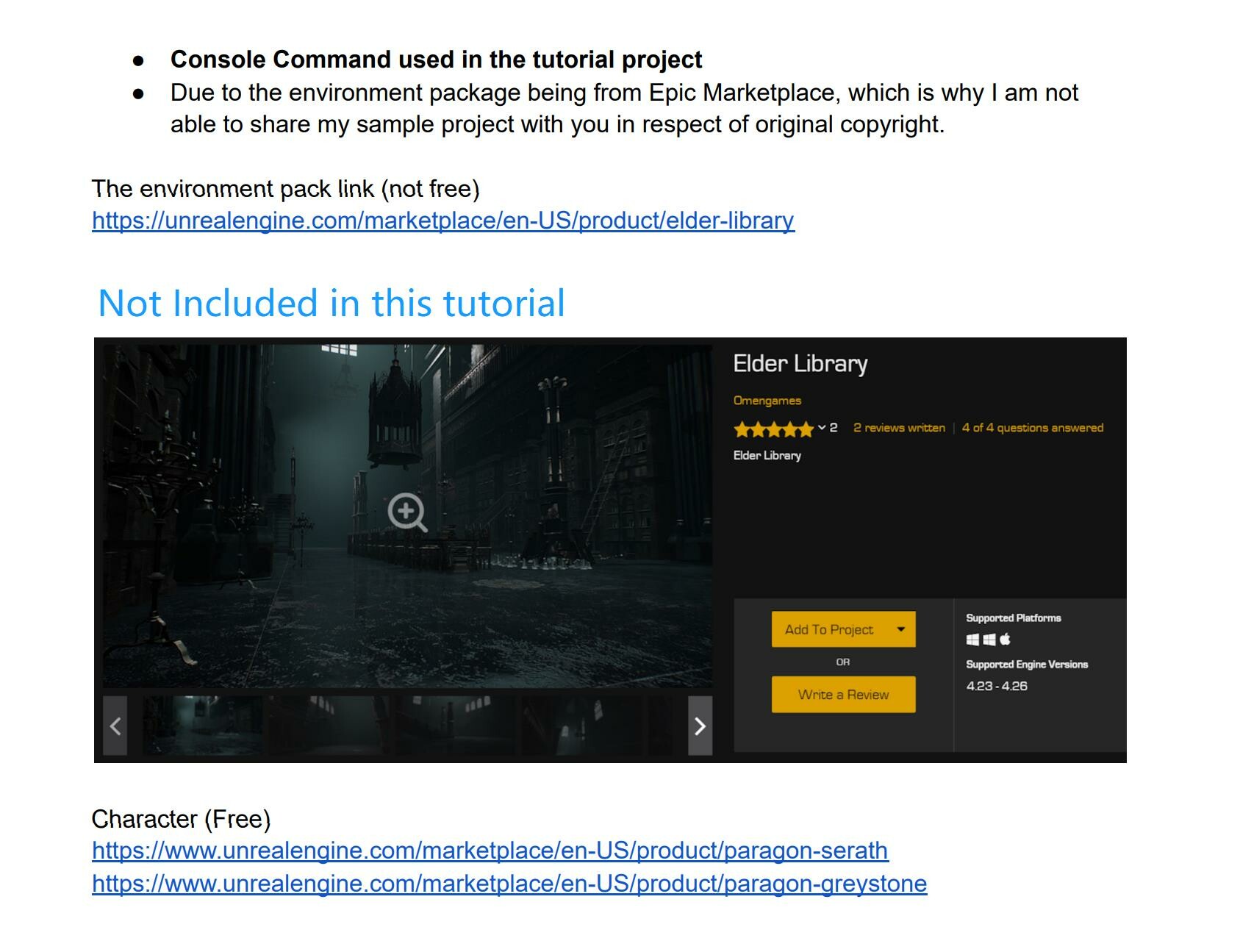This screenshot has height=952, width=1240.
Task: Select the third thumbnail in carousel
Action: [455, 726]
